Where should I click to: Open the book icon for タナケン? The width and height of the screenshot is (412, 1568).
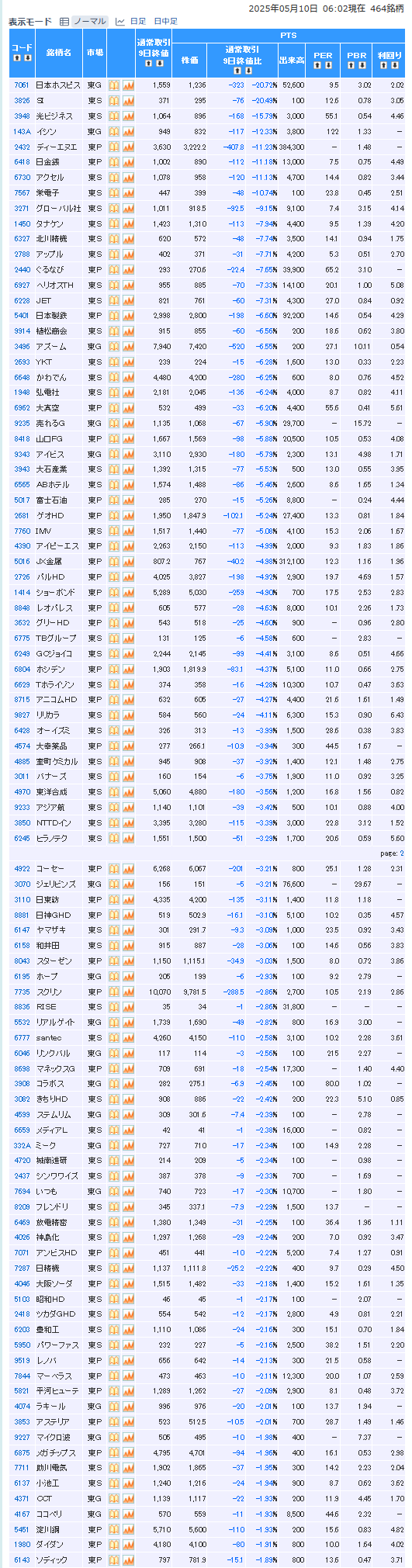(x=113, y=223)
